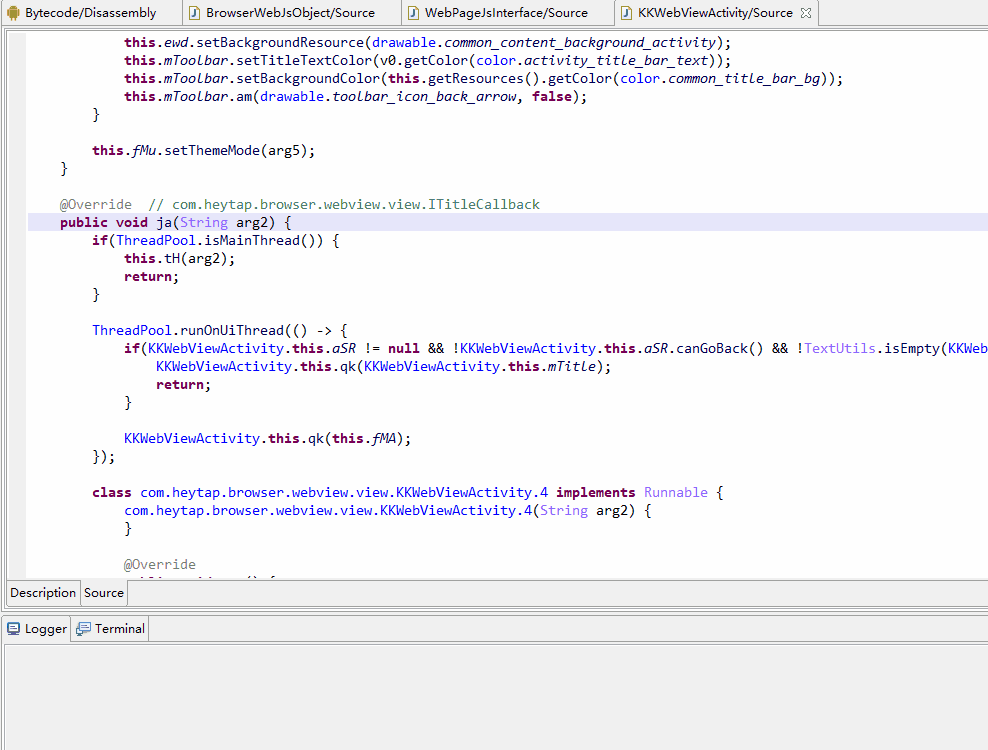Click the Terminal icon

pyautogui.click(x=83, y=628)
